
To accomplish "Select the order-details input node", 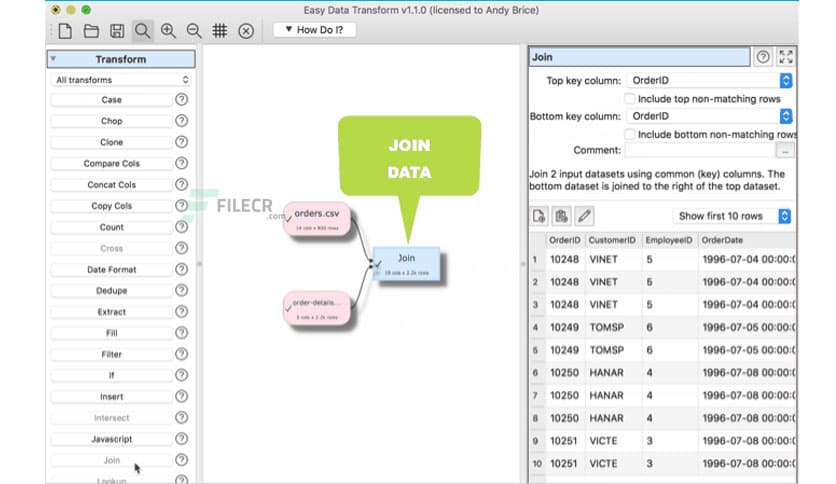I will [x=317, y=308].
